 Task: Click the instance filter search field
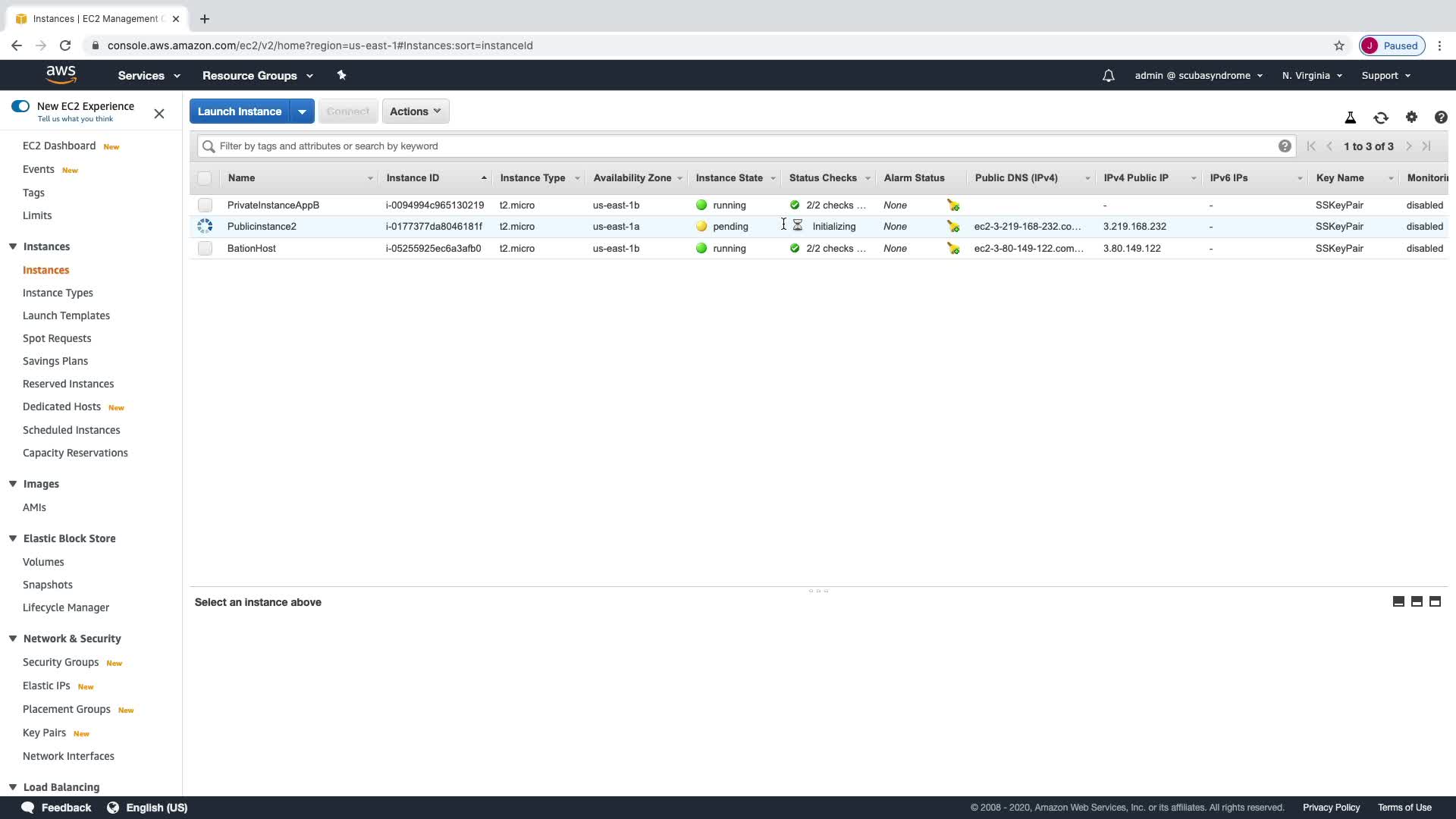click(x=743, y=146)
